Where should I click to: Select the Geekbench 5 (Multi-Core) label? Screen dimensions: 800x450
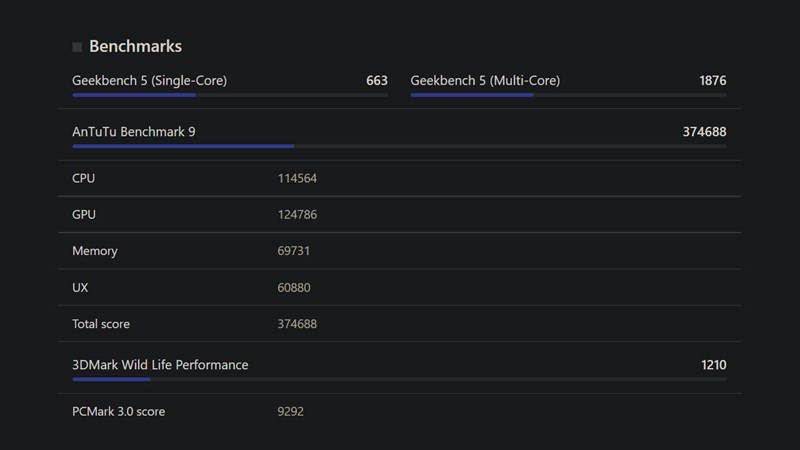click(485, 81)
